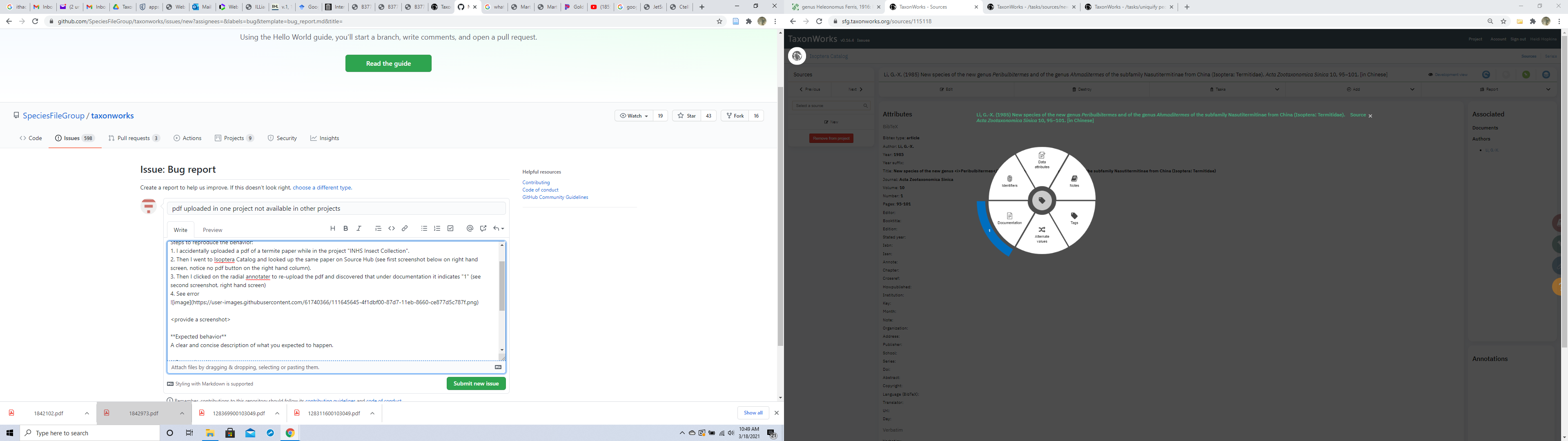Viewport: 1568px width, 441px height.
Task: Click the issue title input field
Action: (336, 208)
